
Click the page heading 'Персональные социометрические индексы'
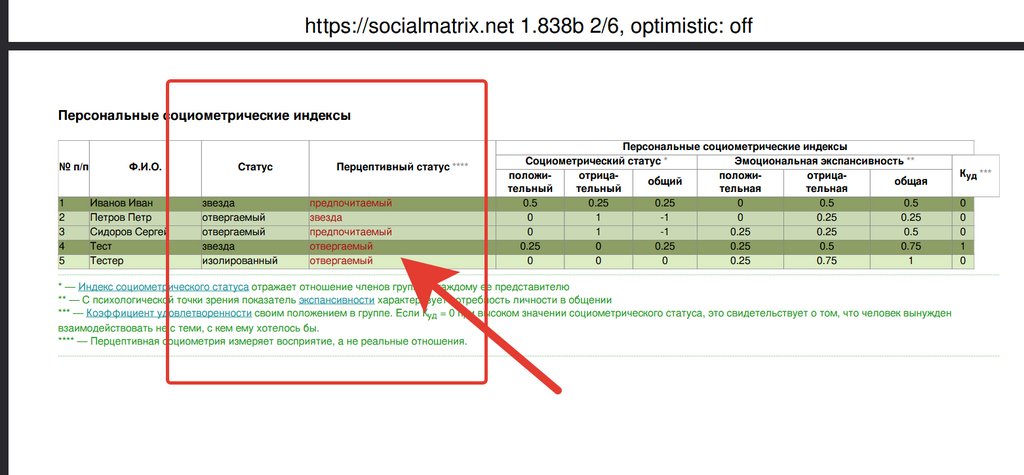click(204, 116)
